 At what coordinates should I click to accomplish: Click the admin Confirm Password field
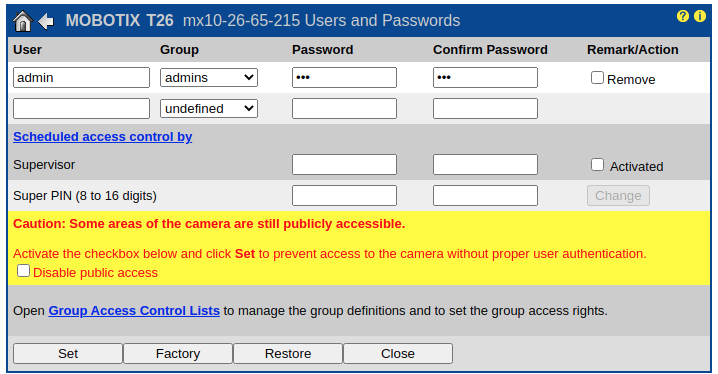click(485, 78)
